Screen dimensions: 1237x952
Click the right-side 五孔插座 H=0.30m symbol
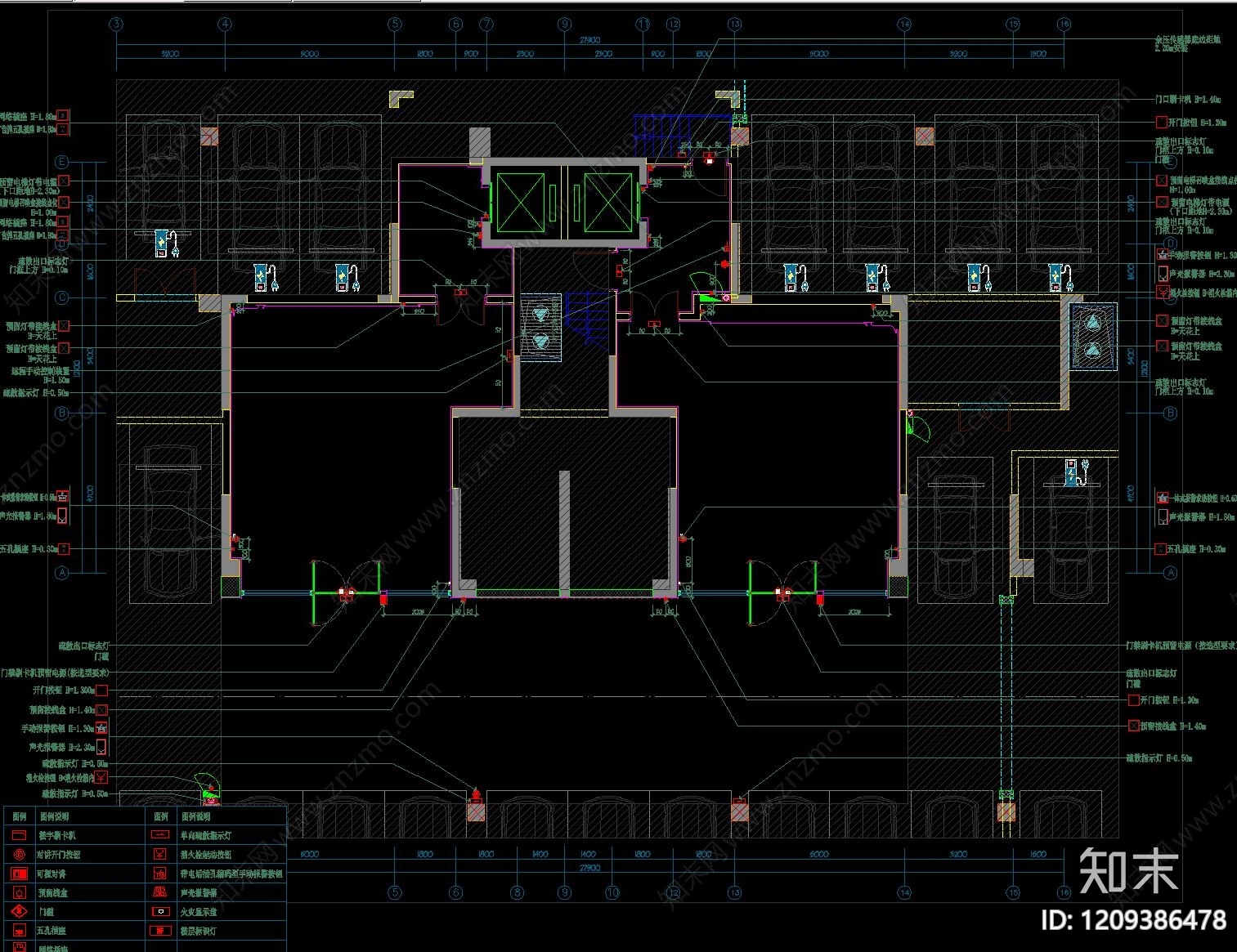pyautogui.click(x=1161, y=549)
